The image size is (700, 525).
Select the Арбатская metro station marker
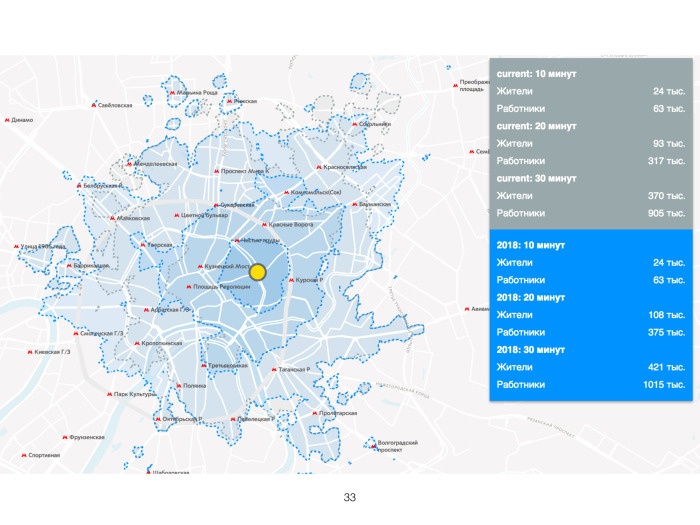click(x=146, y=310)
